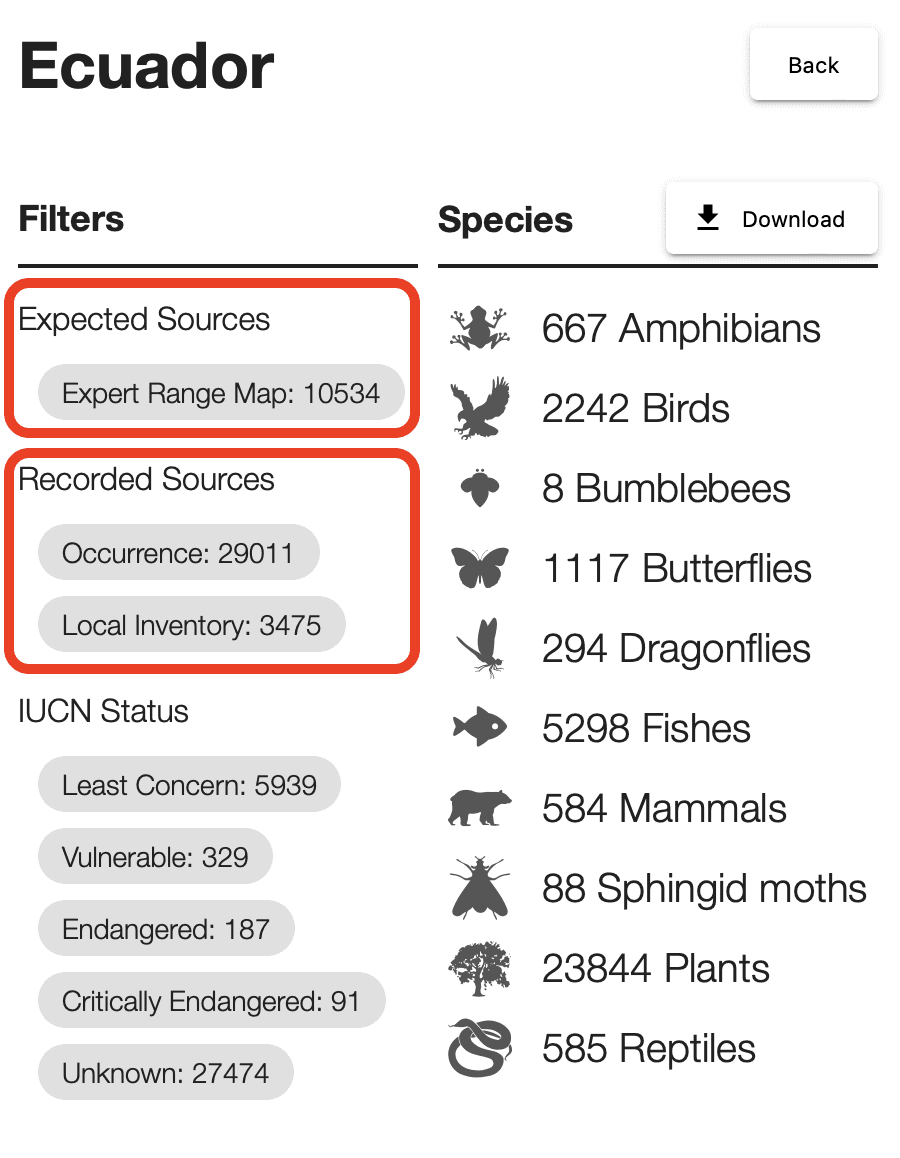Enable the Local Inventory: 3475 filter
900x1158 pixels.
coord(192,625)
